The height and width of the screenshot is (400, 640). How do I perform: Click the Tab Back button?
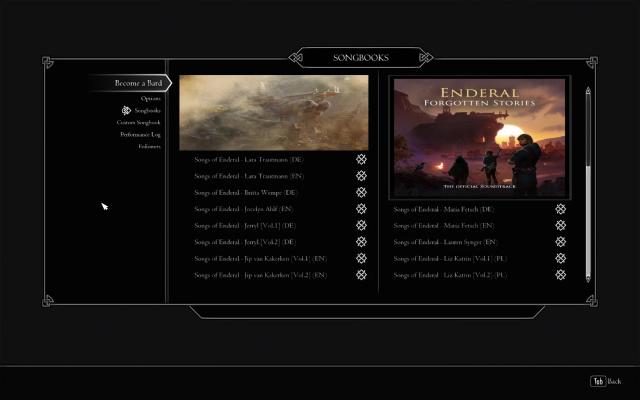point(606,381)
